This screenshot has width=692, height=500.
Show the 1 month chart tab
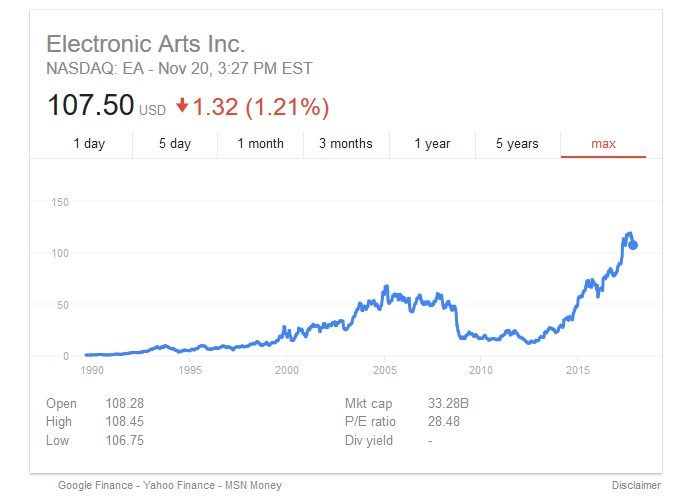[260, 144]
